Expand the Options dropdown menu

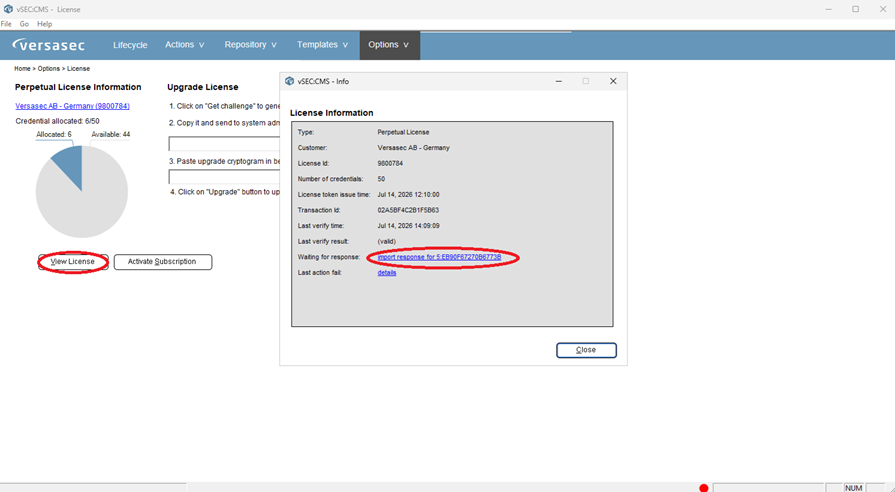point(389,45)
